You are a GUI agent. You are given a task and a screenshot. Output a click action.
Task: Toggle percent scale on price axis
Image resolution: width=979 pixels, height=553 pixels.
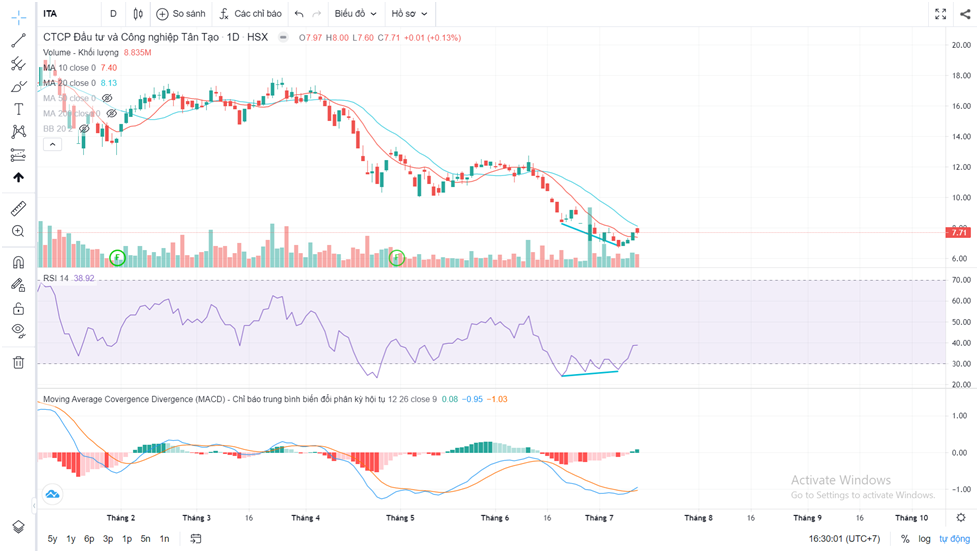click(x=905, y=539)
